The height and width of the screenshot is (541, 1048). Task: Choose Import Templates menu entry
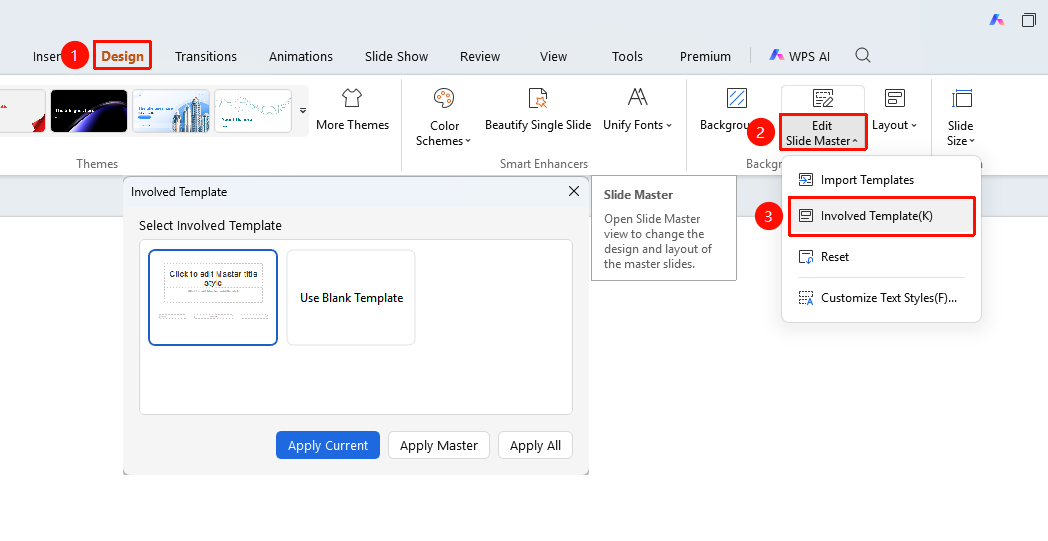pos(881,180)
